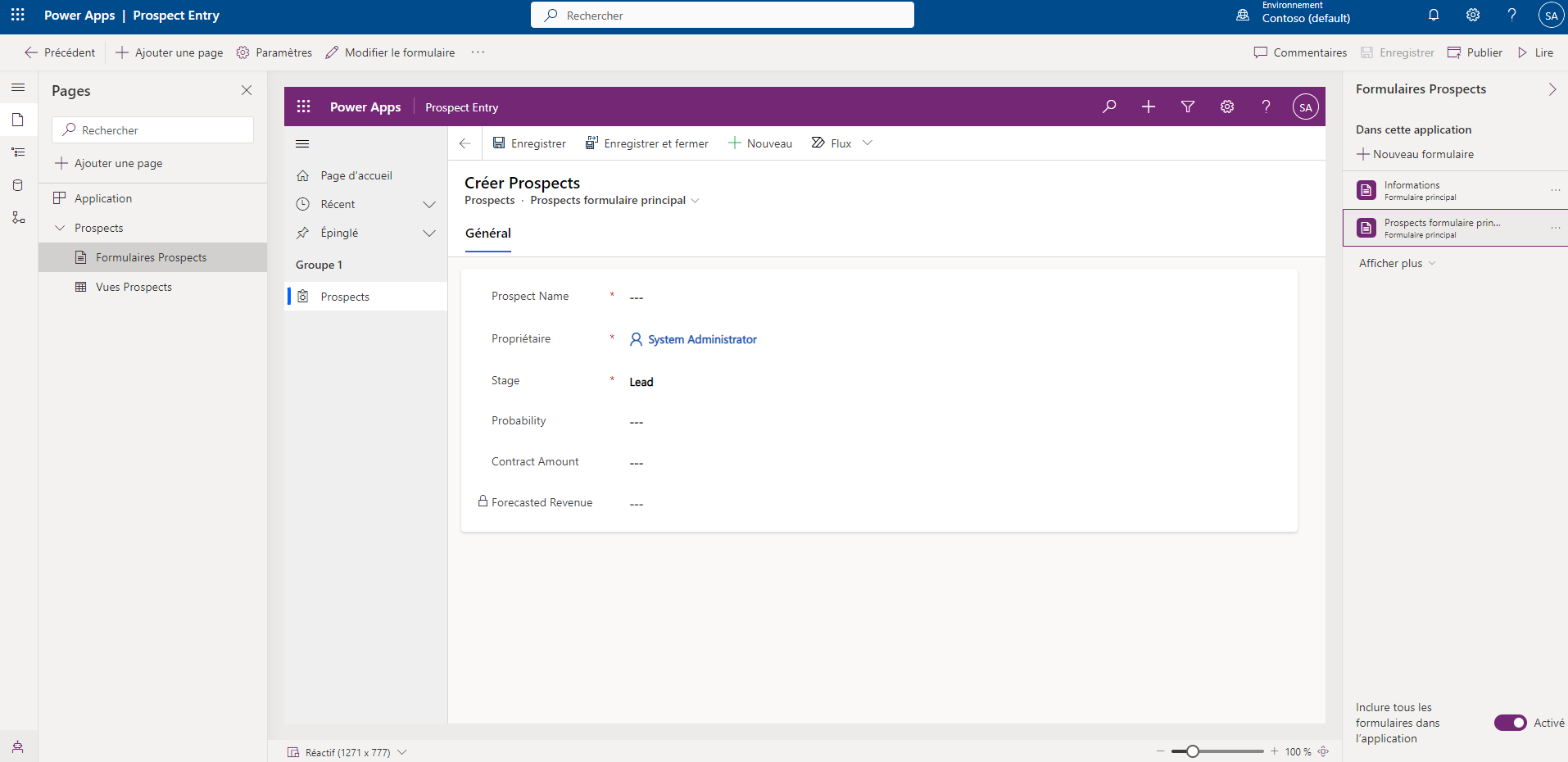Click the zoom-out minus icon
Screen dimensions: 1568x762
(x=1160, y=751)
